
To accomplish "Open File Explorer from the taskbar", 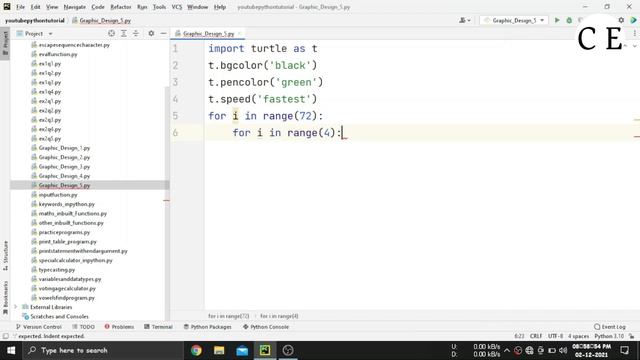I will pyautogui.click(x=219, y=350).
